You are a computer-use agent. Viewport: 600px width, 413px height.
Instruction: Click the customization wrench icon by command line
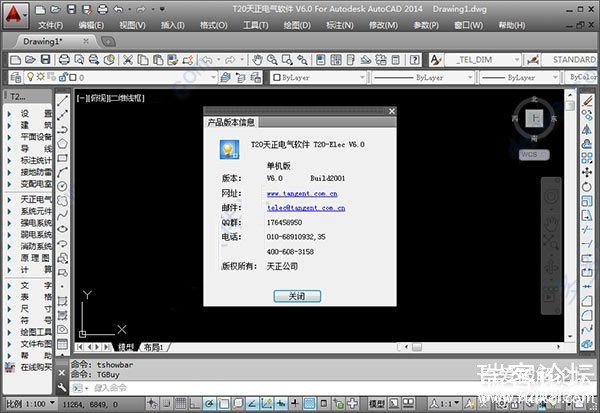click(x=62, y=387)
